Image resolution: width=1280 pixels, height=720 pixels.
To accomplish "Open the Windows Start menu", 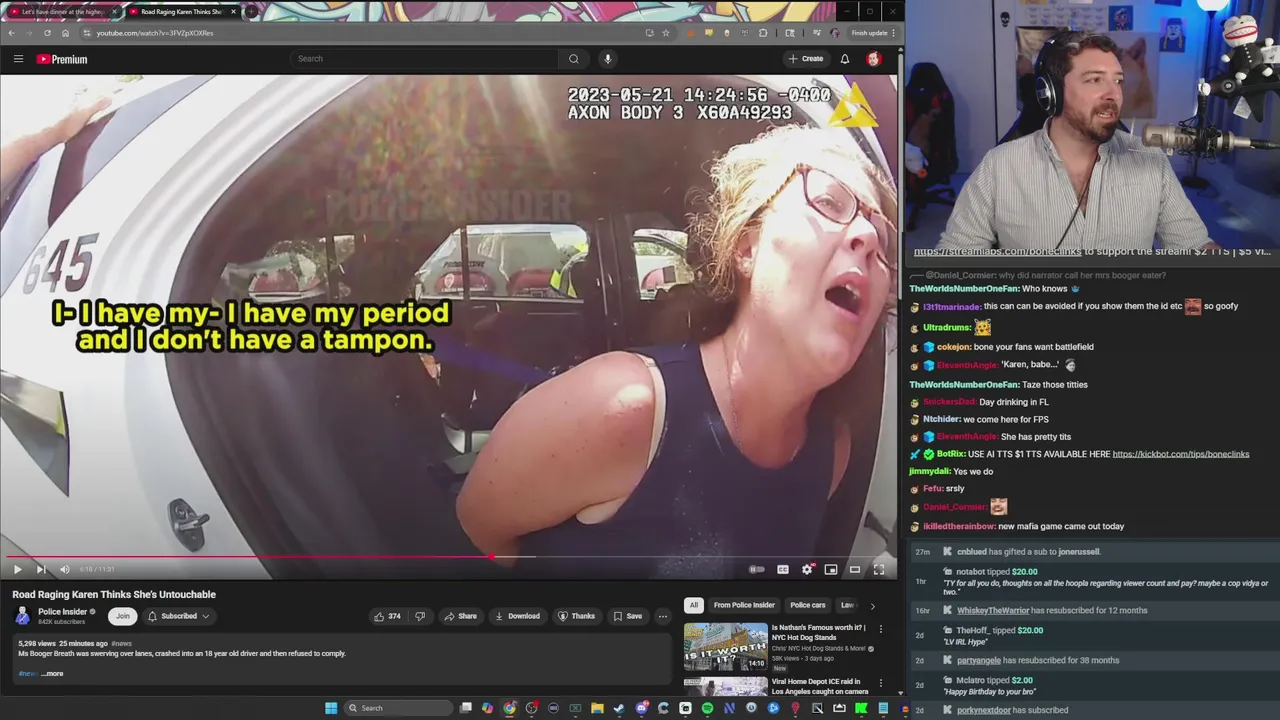I will pos(331,708).
